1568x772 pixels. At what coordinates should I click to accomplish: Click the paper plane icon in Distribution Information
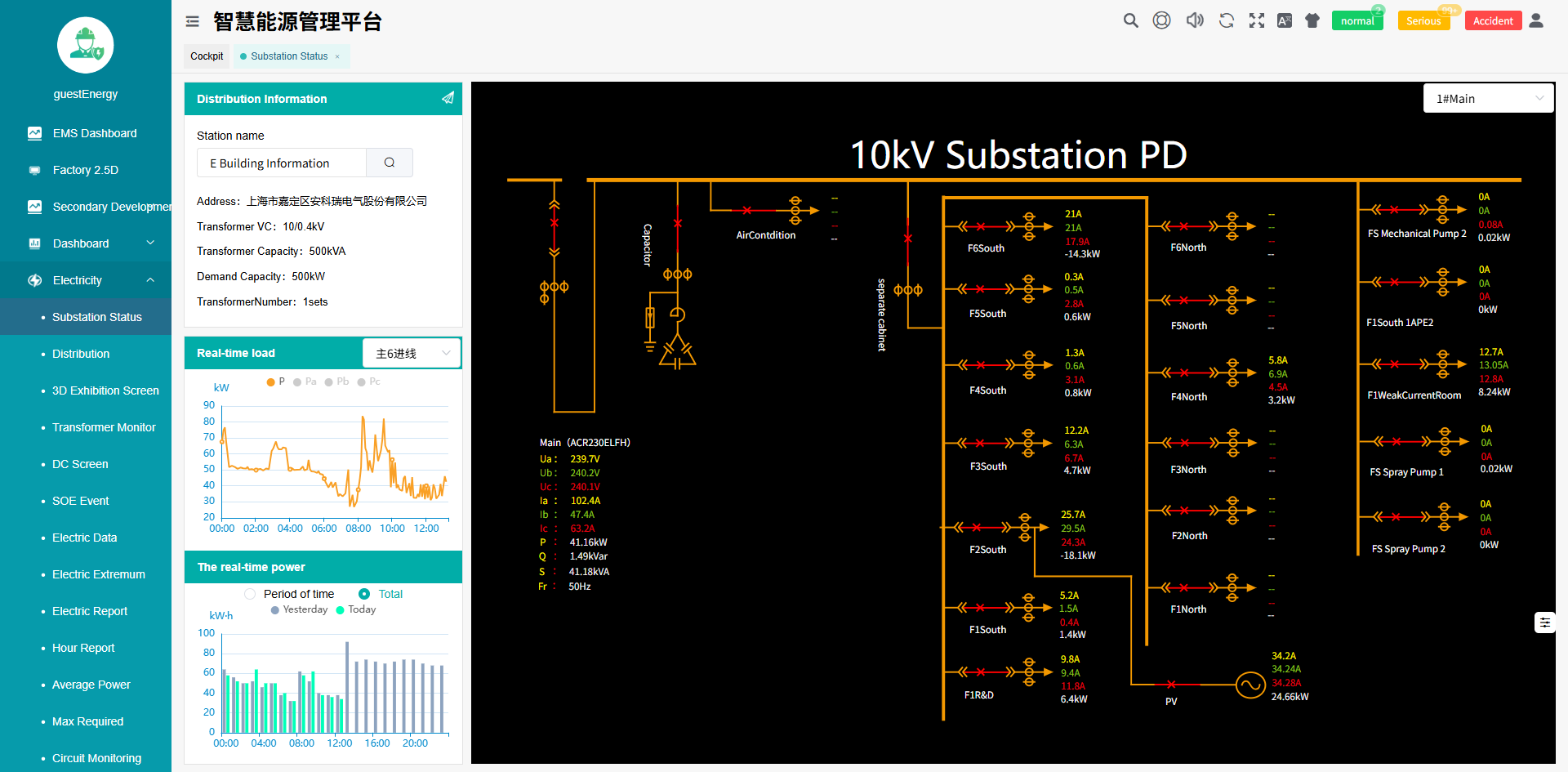click(x=448, y=98)
